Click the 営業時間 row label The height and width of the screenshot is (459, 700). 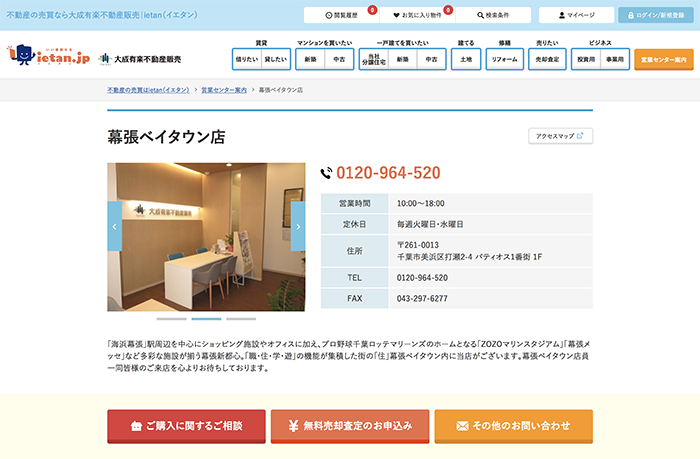pyautogui.click(x=354, y=204)
